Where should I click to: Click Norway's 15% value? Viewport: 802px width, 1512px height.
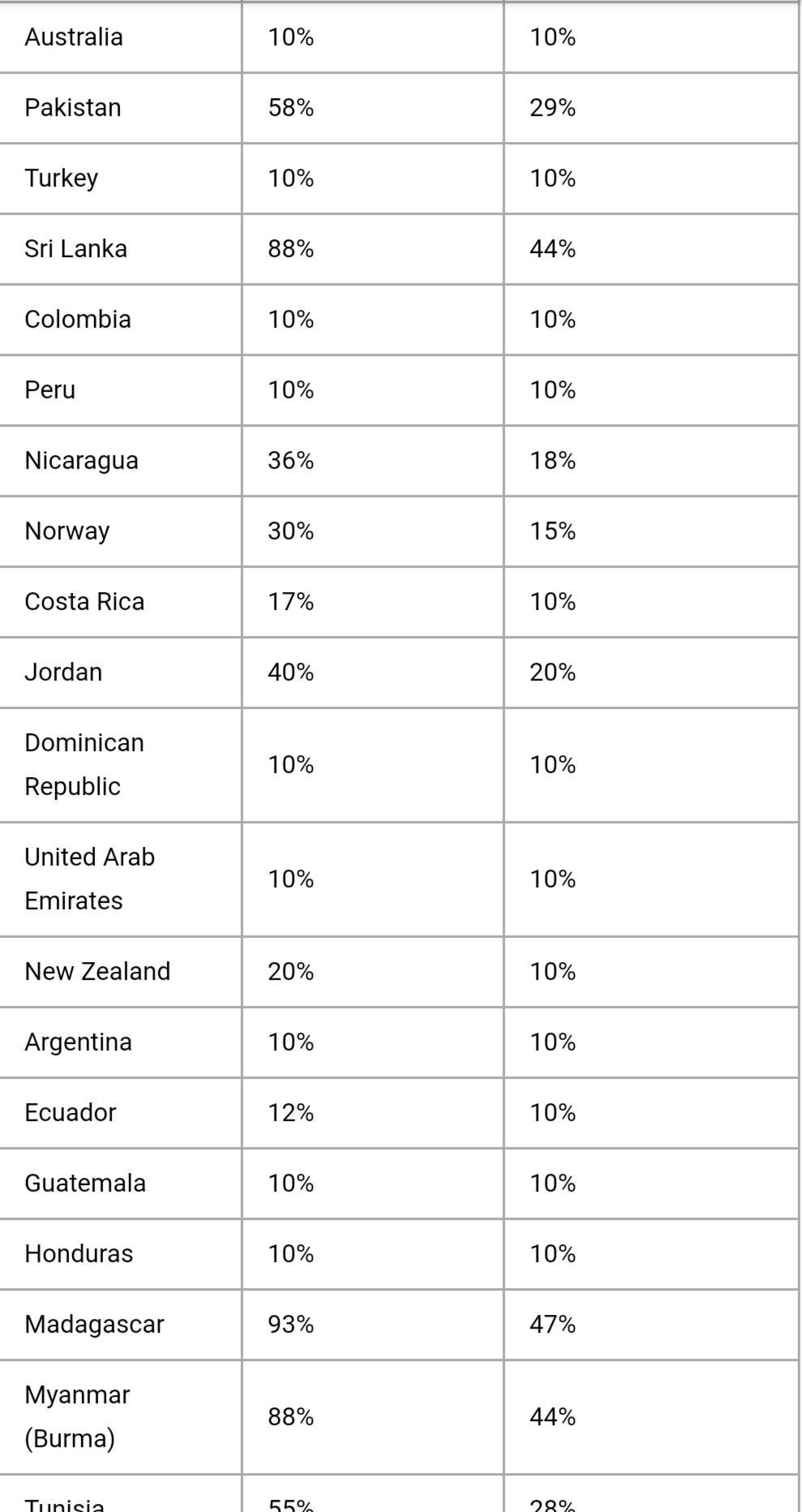click(x=553, y=531)
